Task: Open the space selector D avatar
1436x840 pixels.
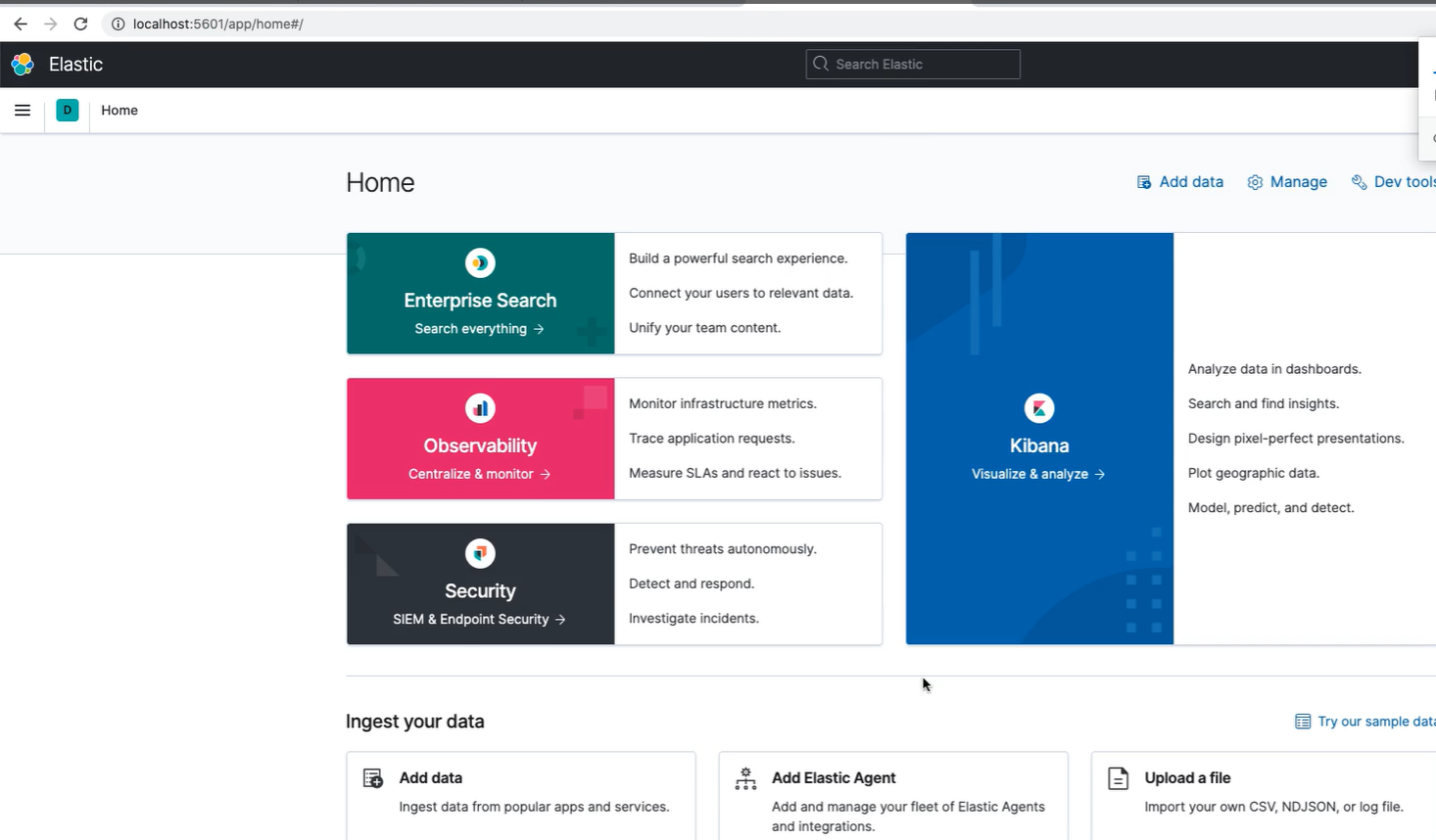Action: coord(68,111)
